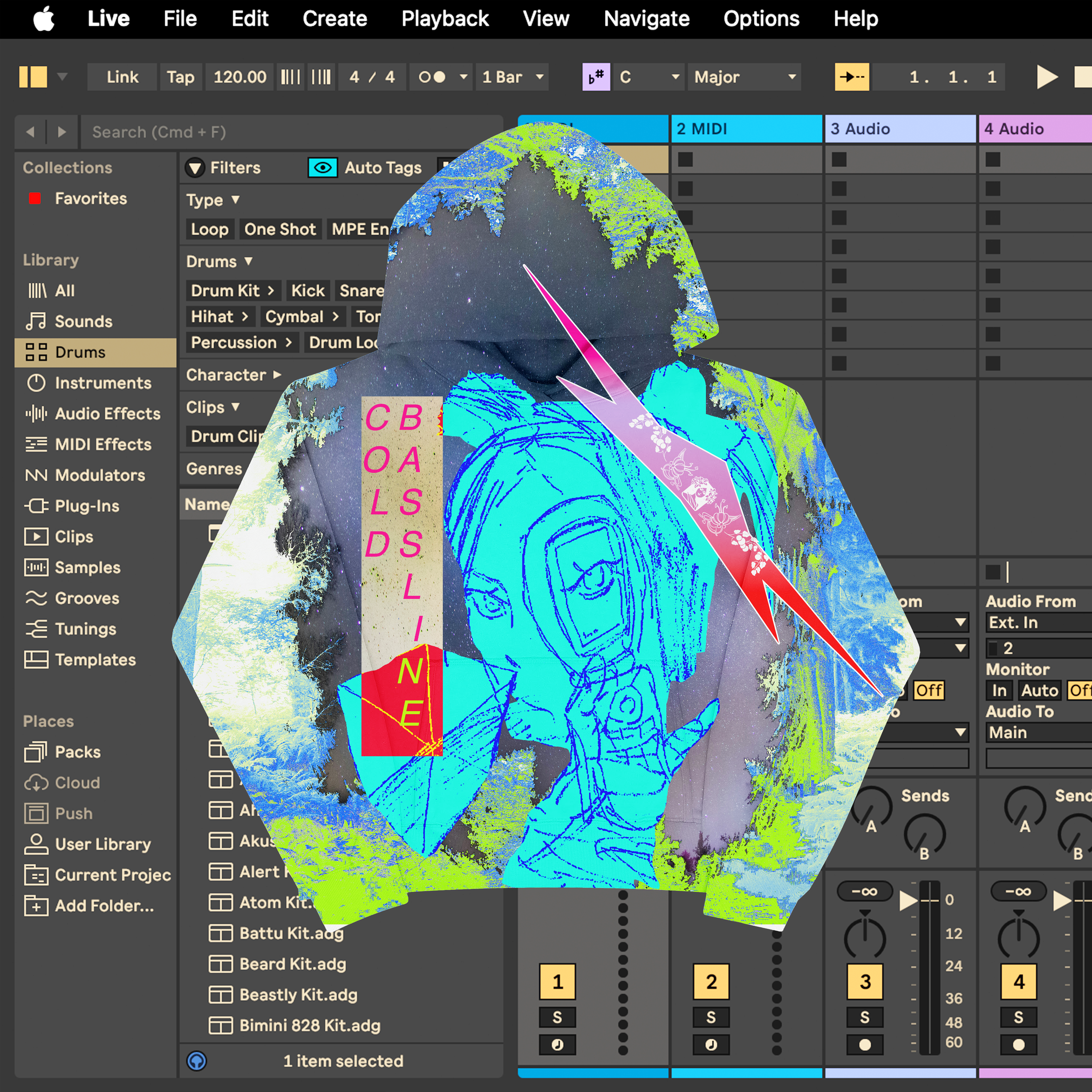Open the Create menu
This screenshot has width=1092, height=1092.
[x=335, y=19]
